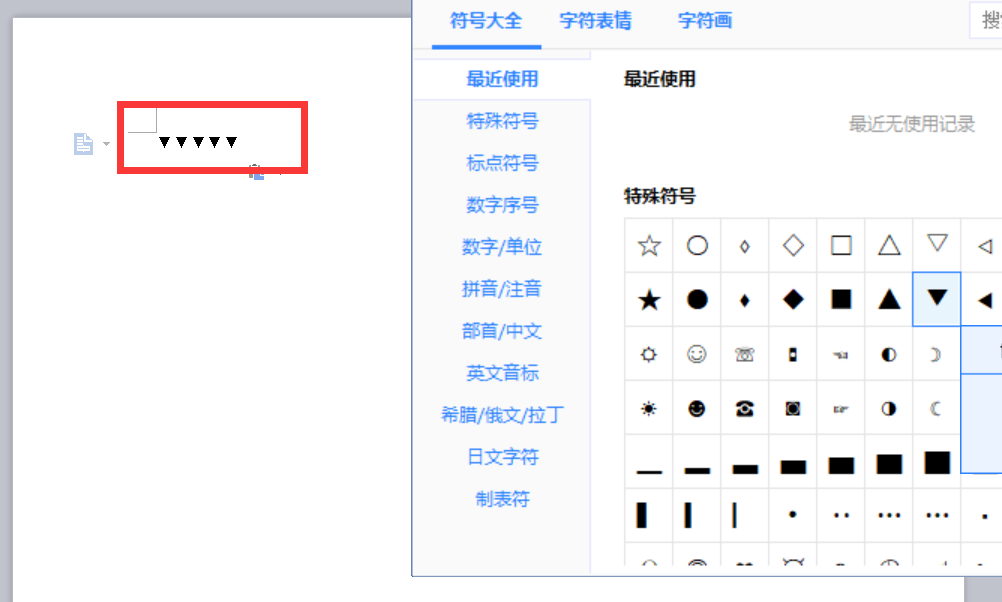Select the 符号大全 tab
The height and width of the screenshot is (602, 1002).
(x=486, y=20)
